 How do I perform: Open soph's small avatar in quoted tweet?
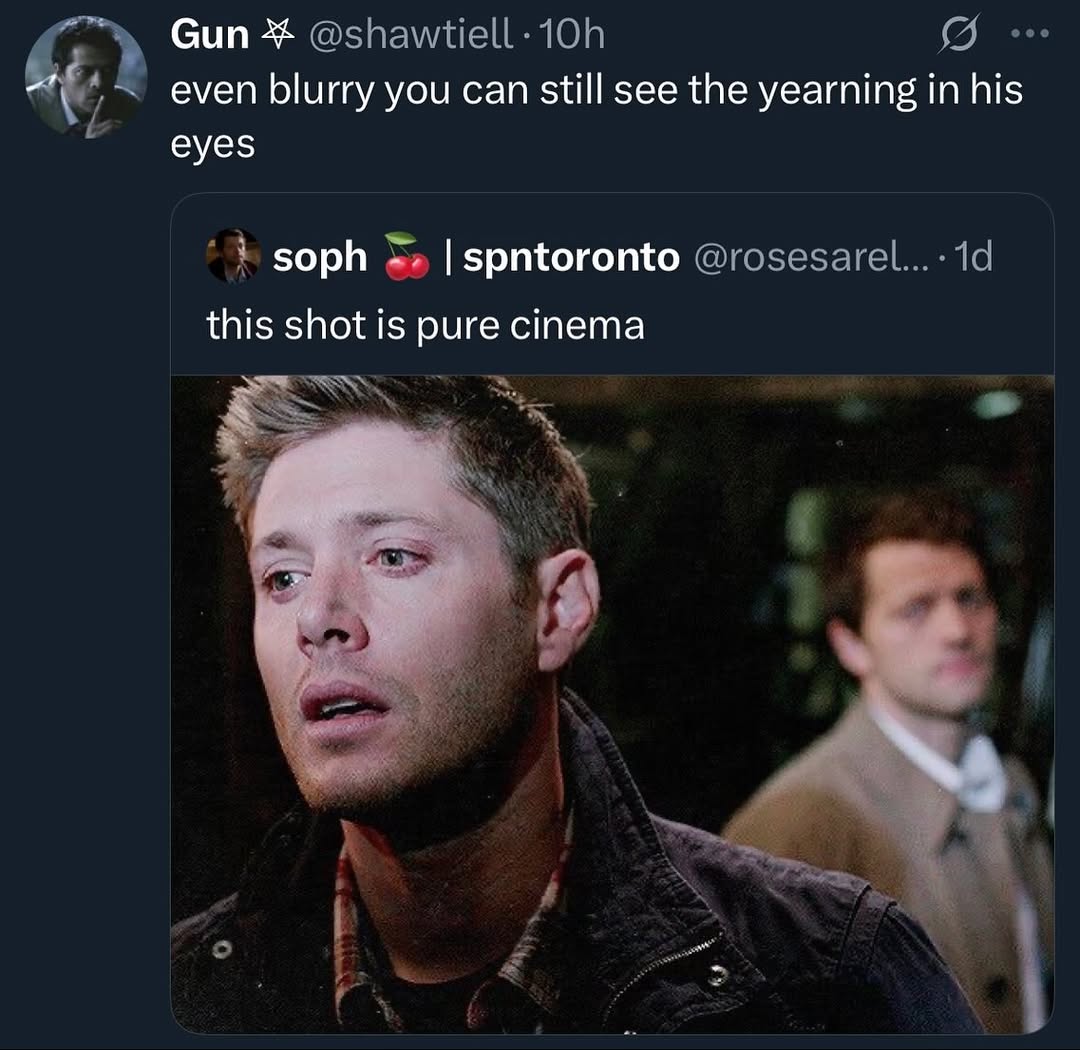[x=233, y=256]
